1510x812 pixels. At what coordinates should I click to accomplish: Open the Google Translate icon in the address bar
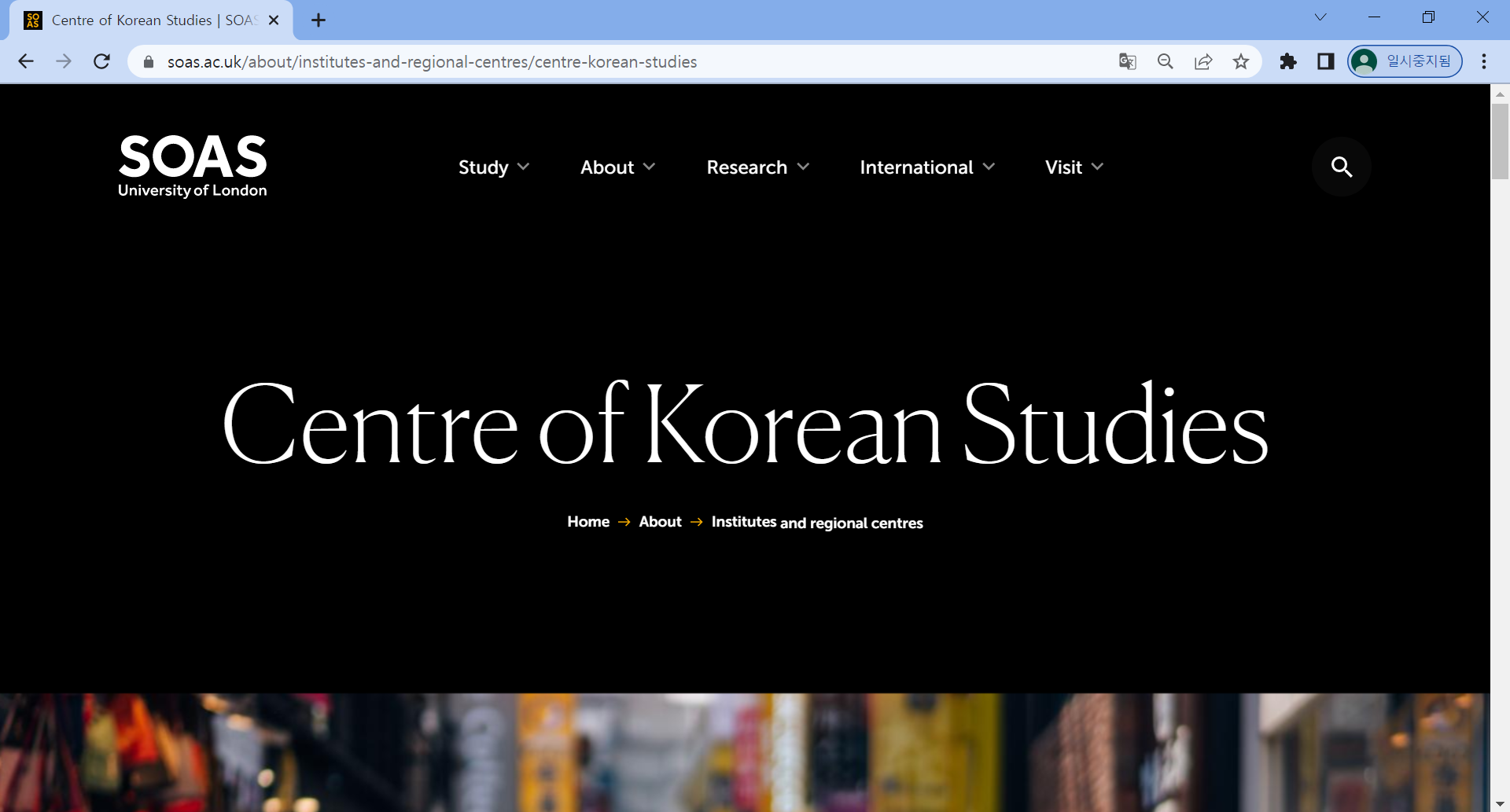point(1128,61)
